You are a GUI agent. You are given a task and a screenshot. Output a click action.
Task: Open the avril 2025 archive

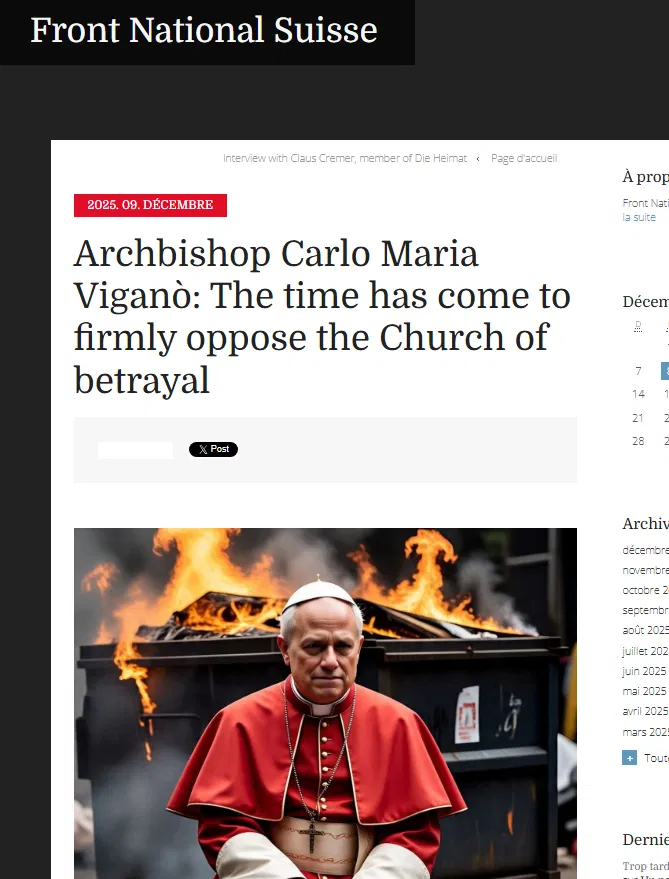645,711
